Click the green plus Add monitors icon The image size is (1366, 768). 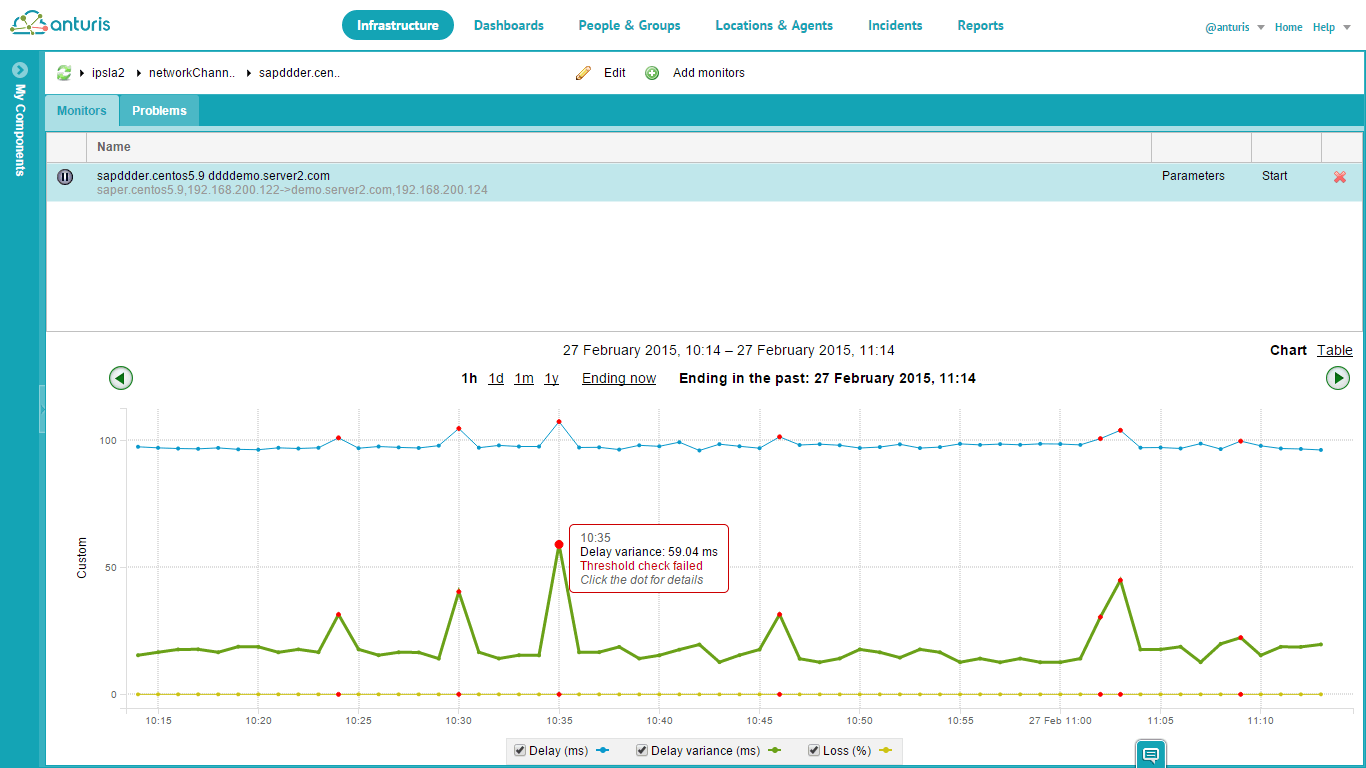coord(652,73)
